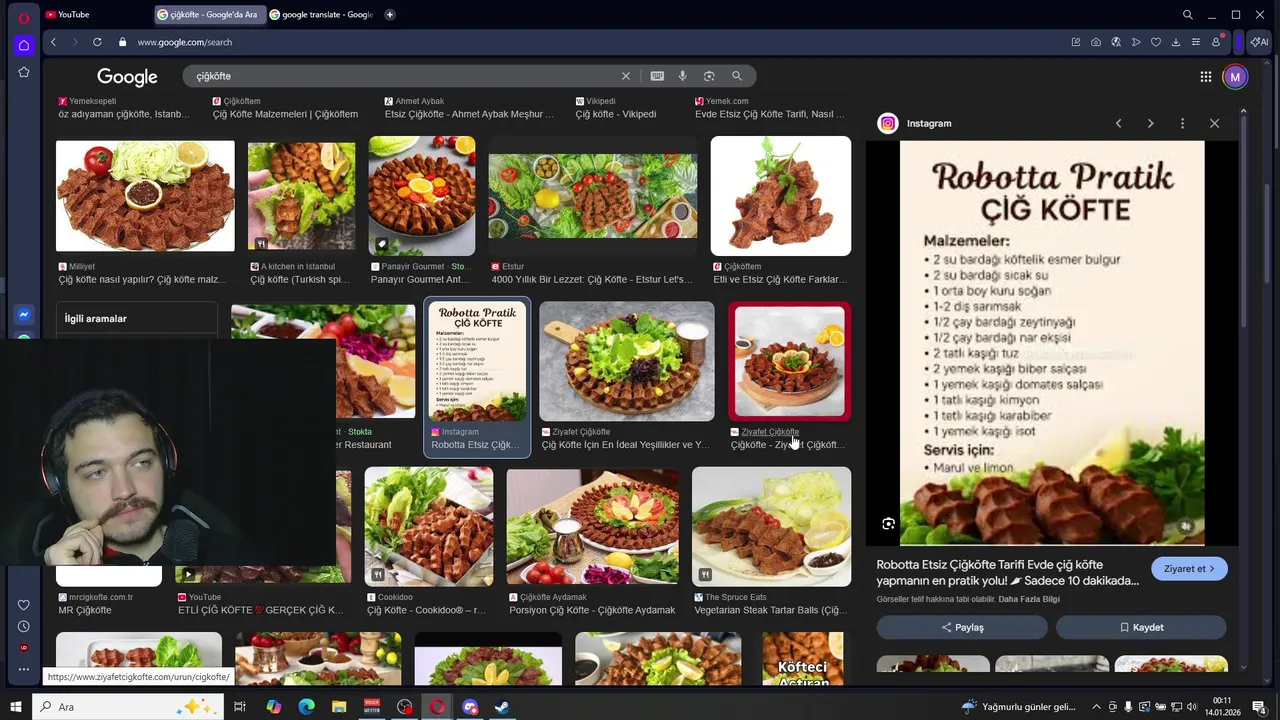
Task: Click the address bar lock icon
Action: point(123,42)
